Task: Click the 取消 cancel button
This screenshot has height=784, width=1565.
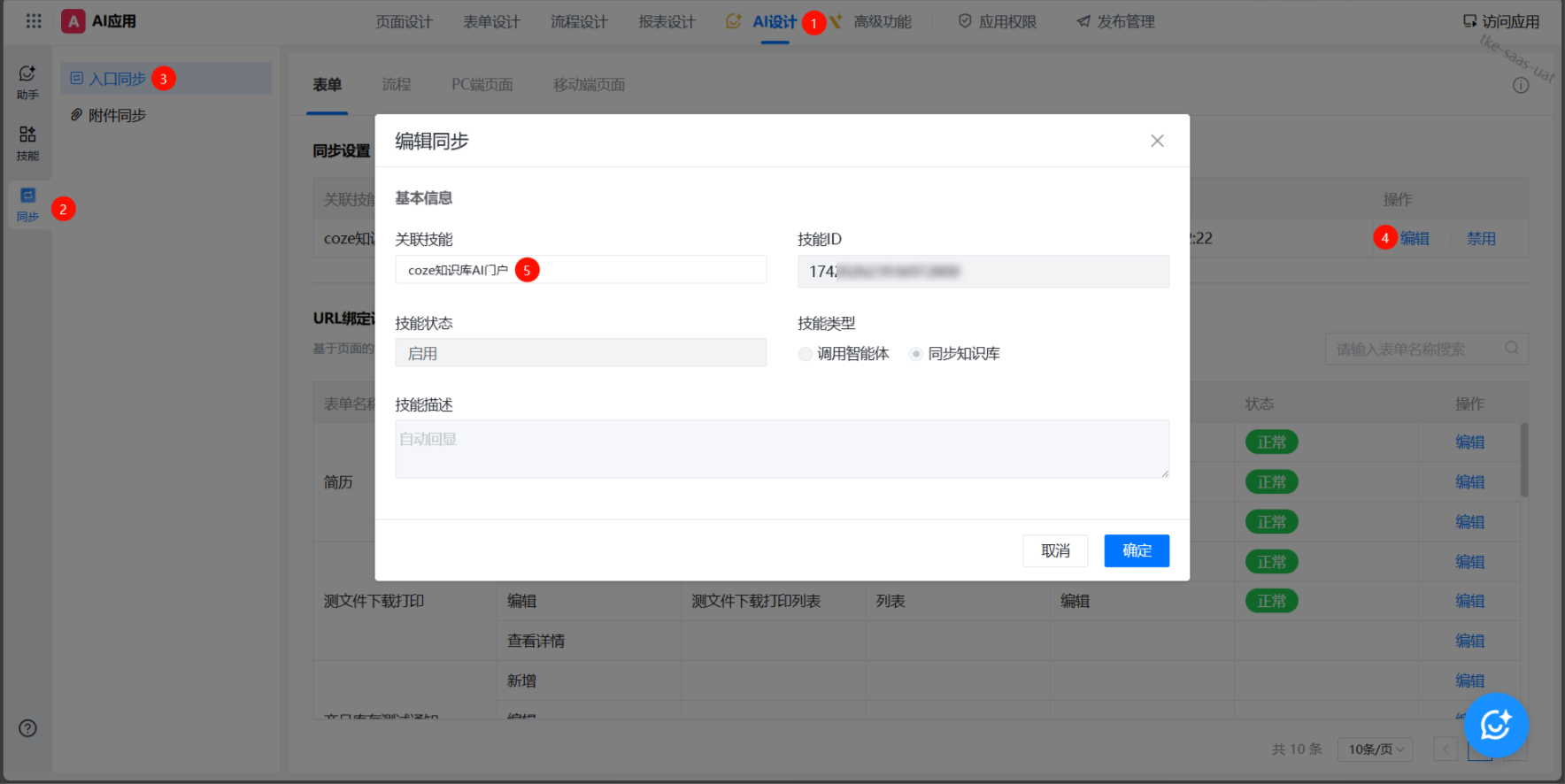Action: [1054, 550]
